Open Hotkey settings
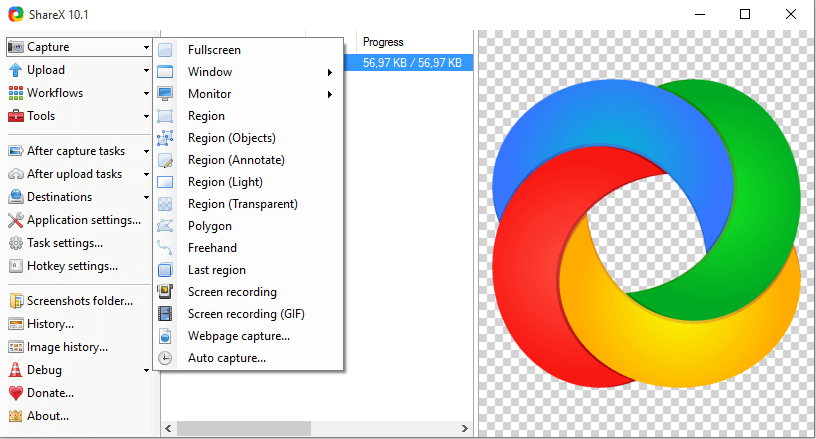 pos(72,266)
